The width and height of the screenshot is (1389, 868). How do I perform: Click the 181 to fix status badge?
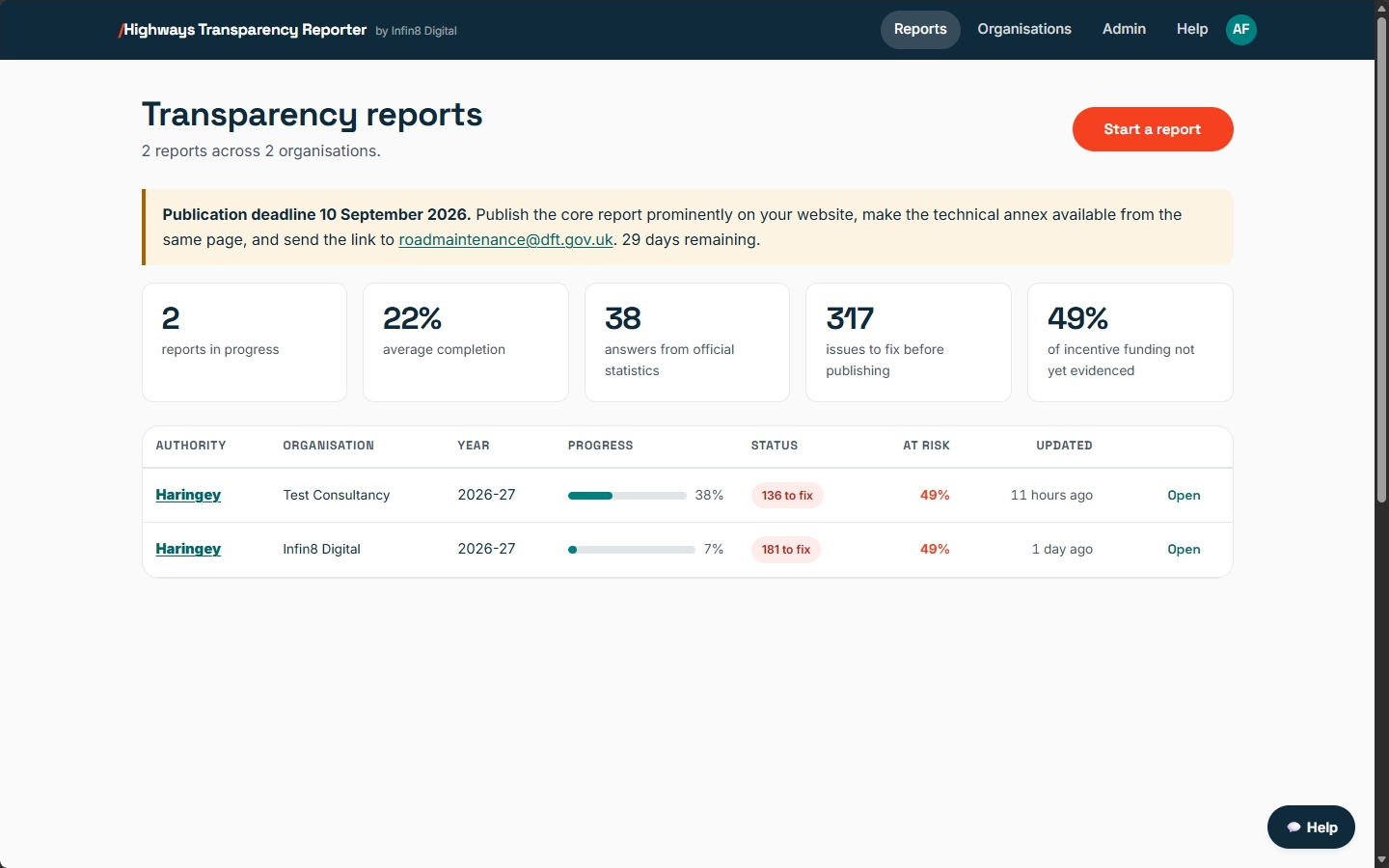(786, 550)
